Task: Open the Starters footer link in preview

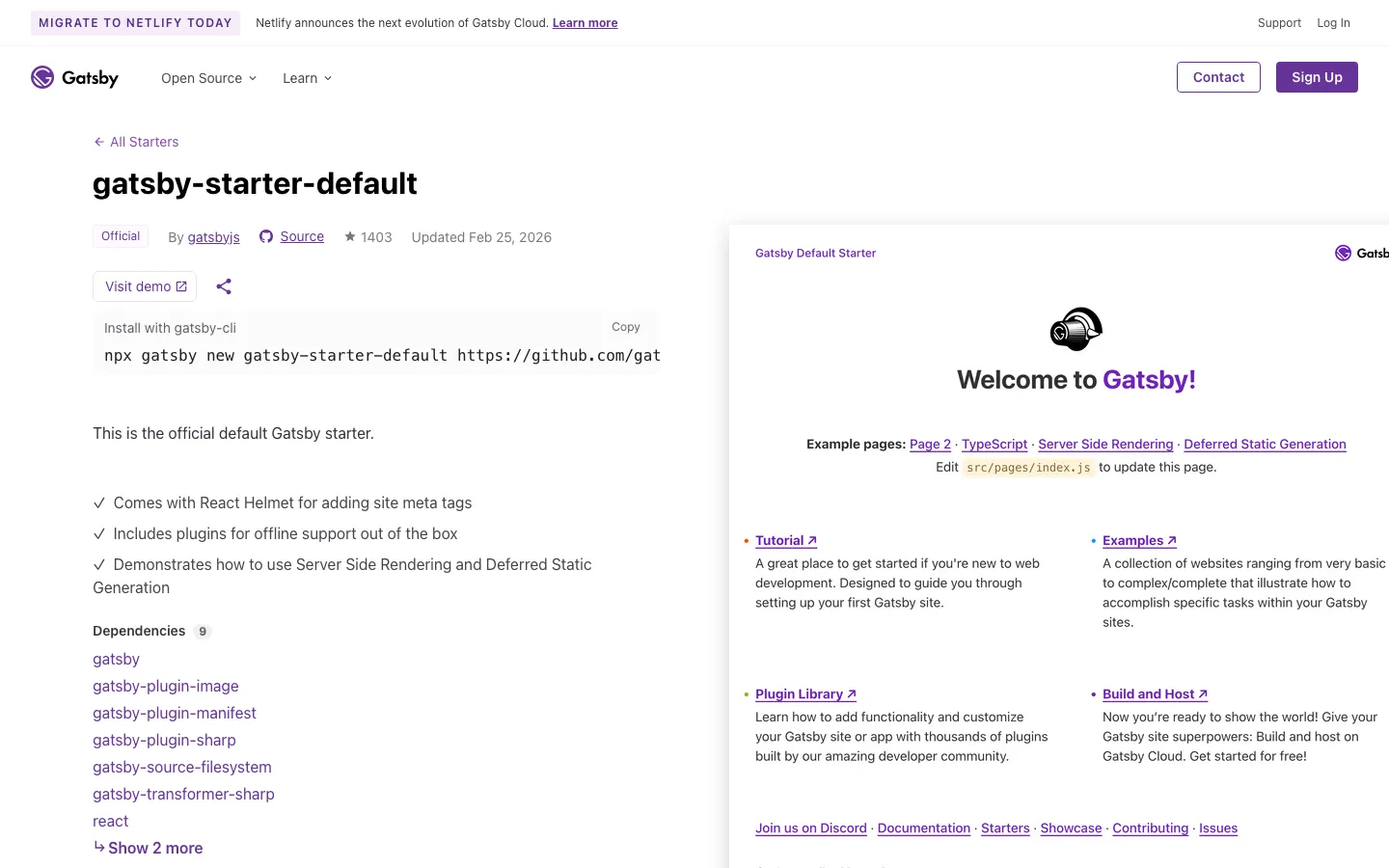Action: [x=1005, y=827]
